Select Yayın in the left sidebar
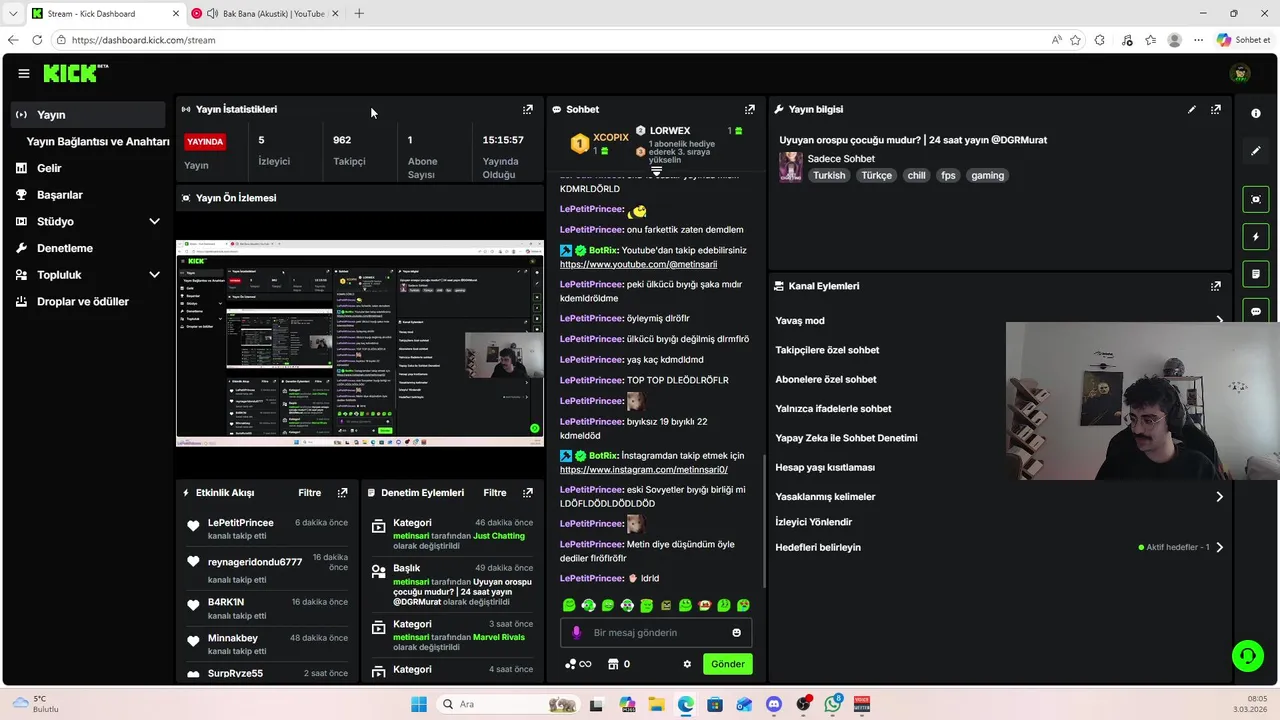The image size is (1280, 720). tap(88, 115)
